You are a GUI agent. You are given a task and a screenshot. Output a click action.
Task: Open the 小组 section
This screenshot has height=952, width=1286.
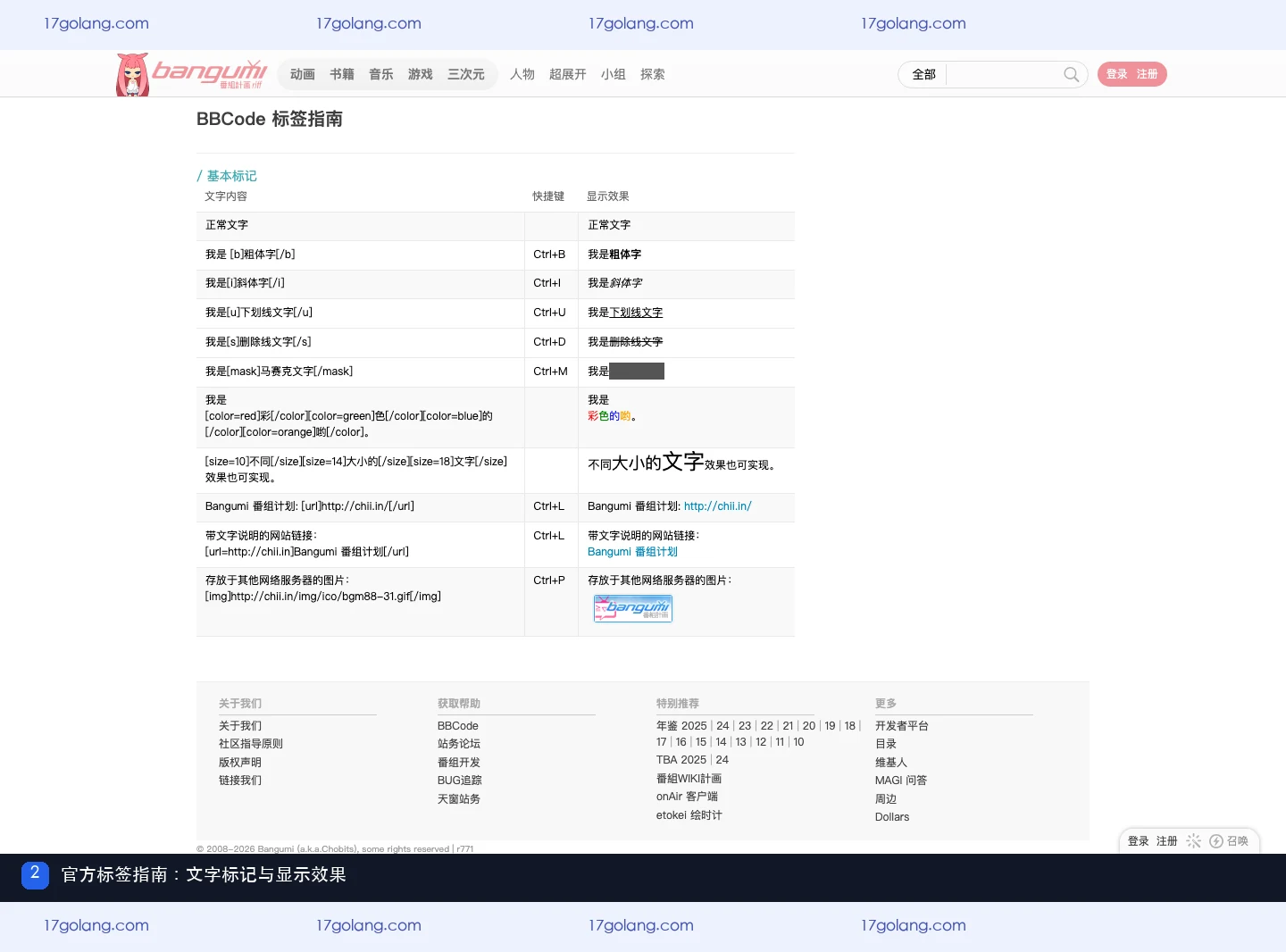pyautogui.click(x=614, y=74)
